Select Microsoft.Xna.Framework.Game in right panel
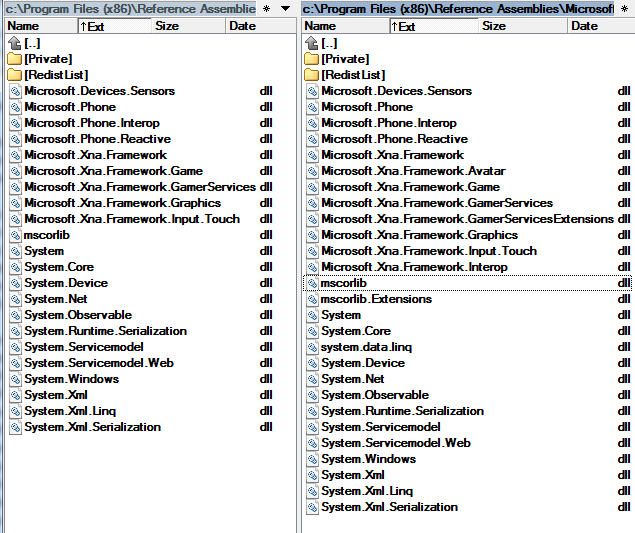This screenshot has height=533, width=635. click(x=411, y=187)
